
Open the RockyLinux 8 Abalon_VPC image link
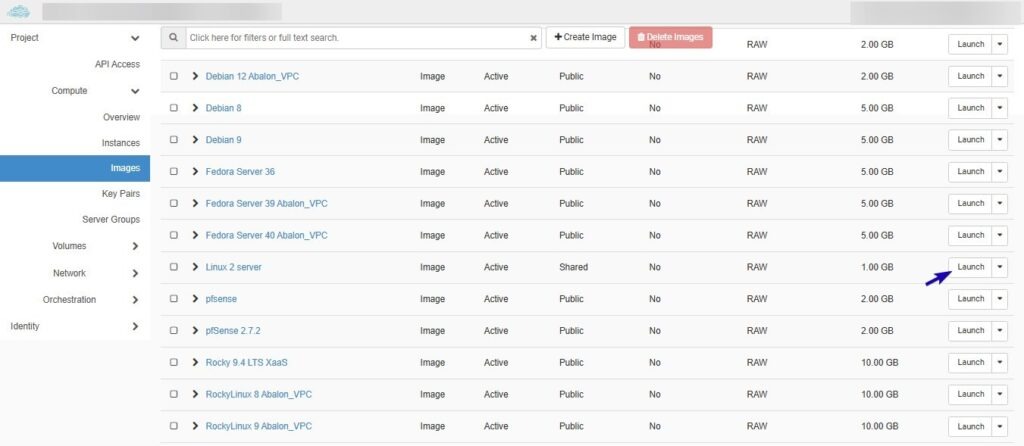tap(259, 394)
